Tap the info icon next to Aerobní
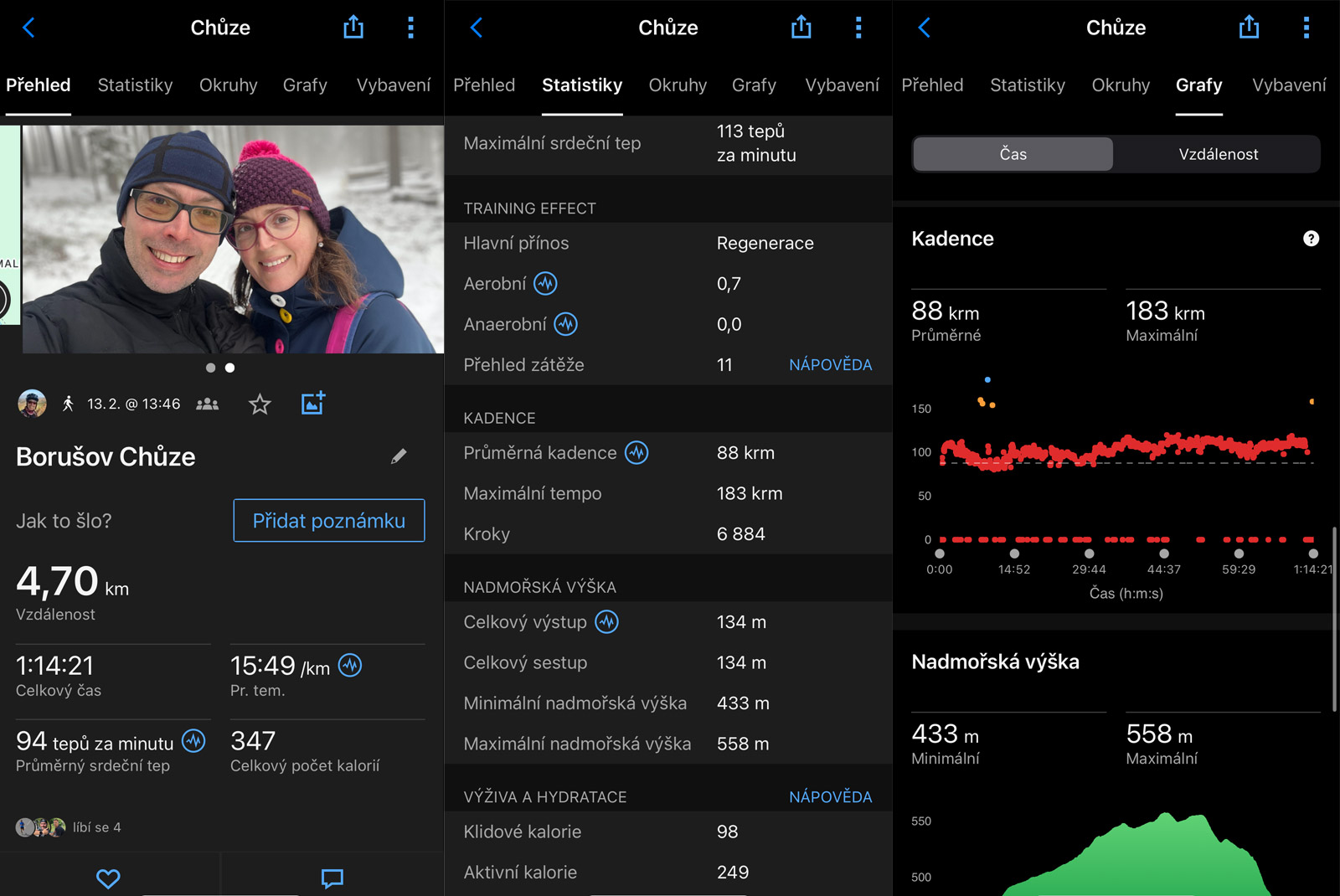This screenshot has height=896, width=1340. (545, 284)
